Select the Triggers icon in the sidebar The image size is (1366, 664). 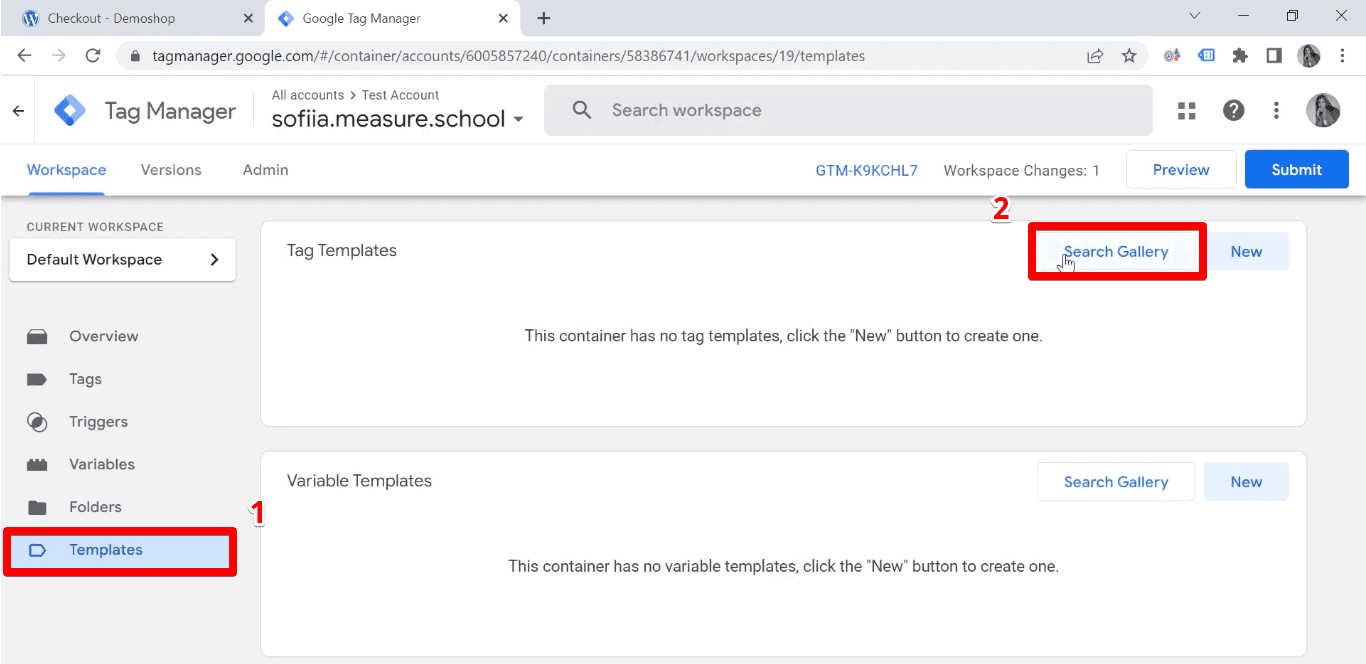pyautogui.click(x=37, y=421)
